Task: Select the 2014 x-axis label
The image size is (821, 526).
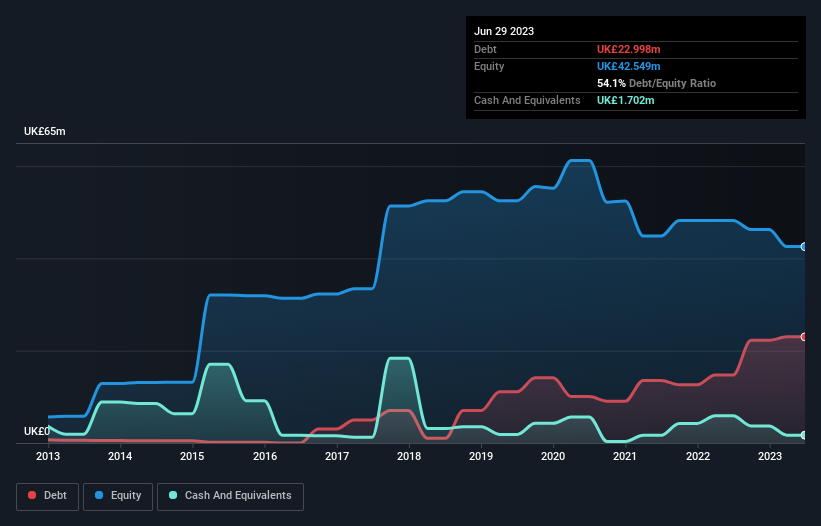Action: (120, 456)
